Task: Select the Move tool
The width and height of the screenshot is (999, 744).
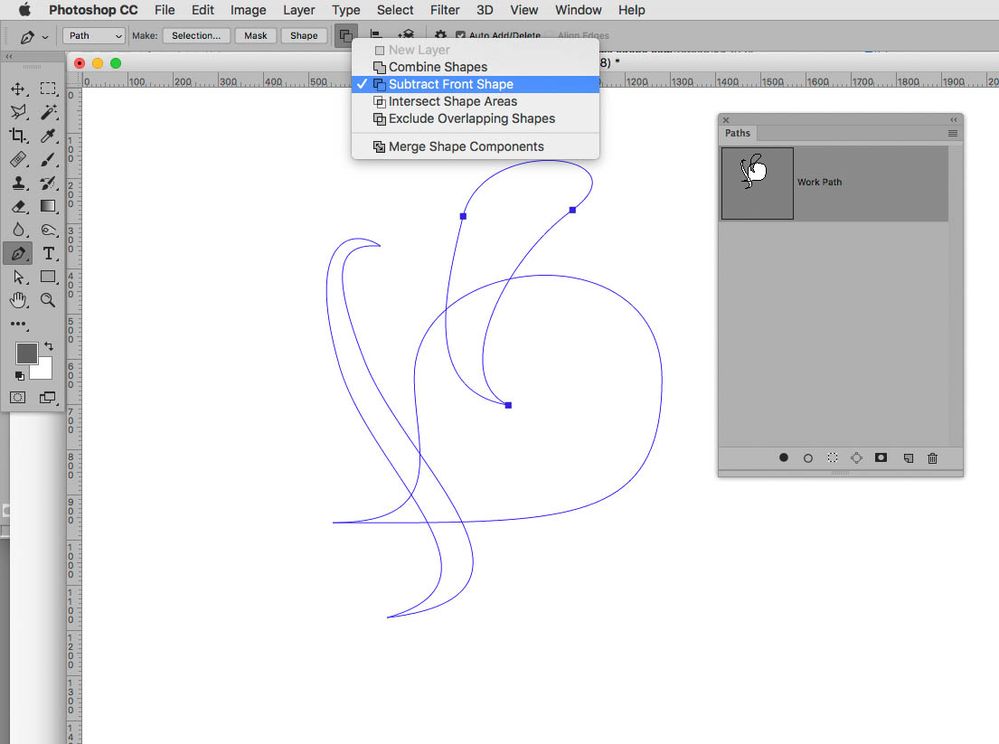Action: pos(18,89)
